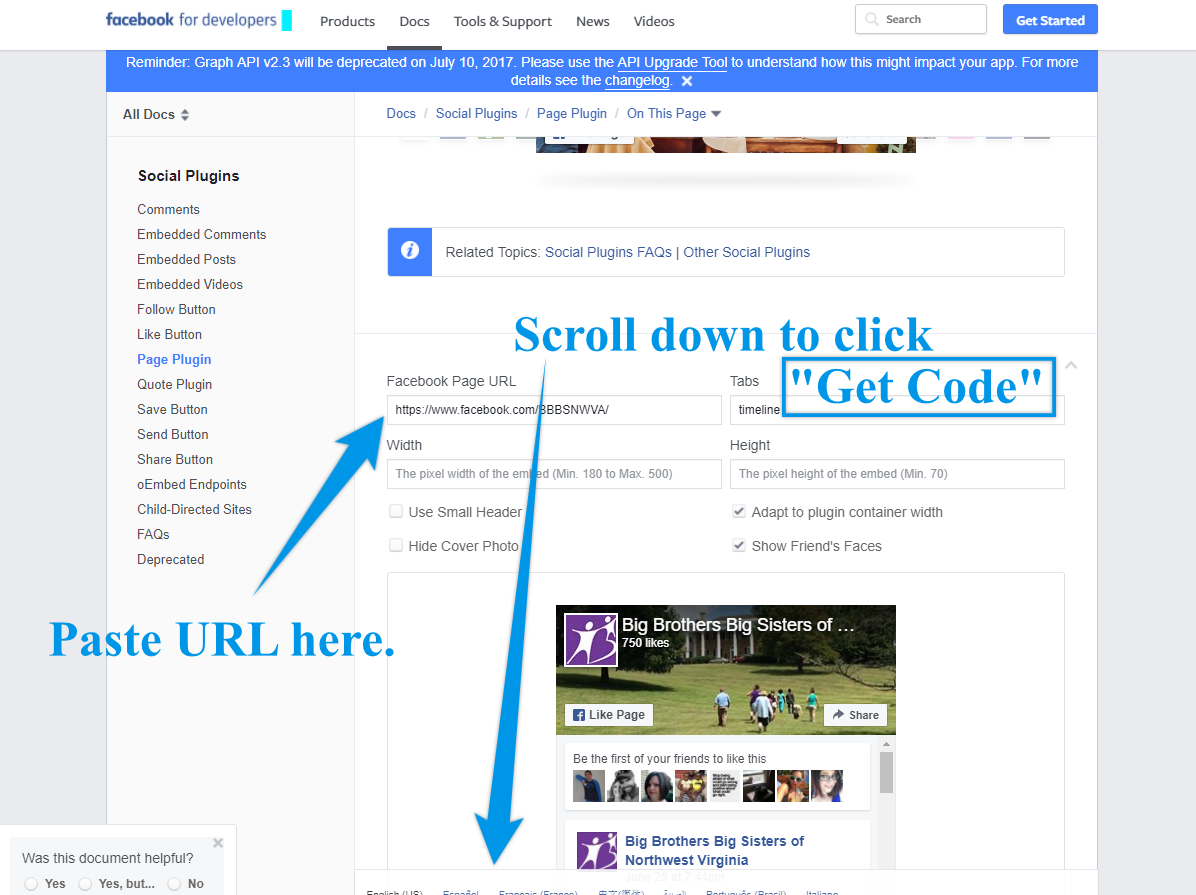Select the No helpful radio option
The width and height of the screenshot is (1196, 895).
tap(175, 884)
